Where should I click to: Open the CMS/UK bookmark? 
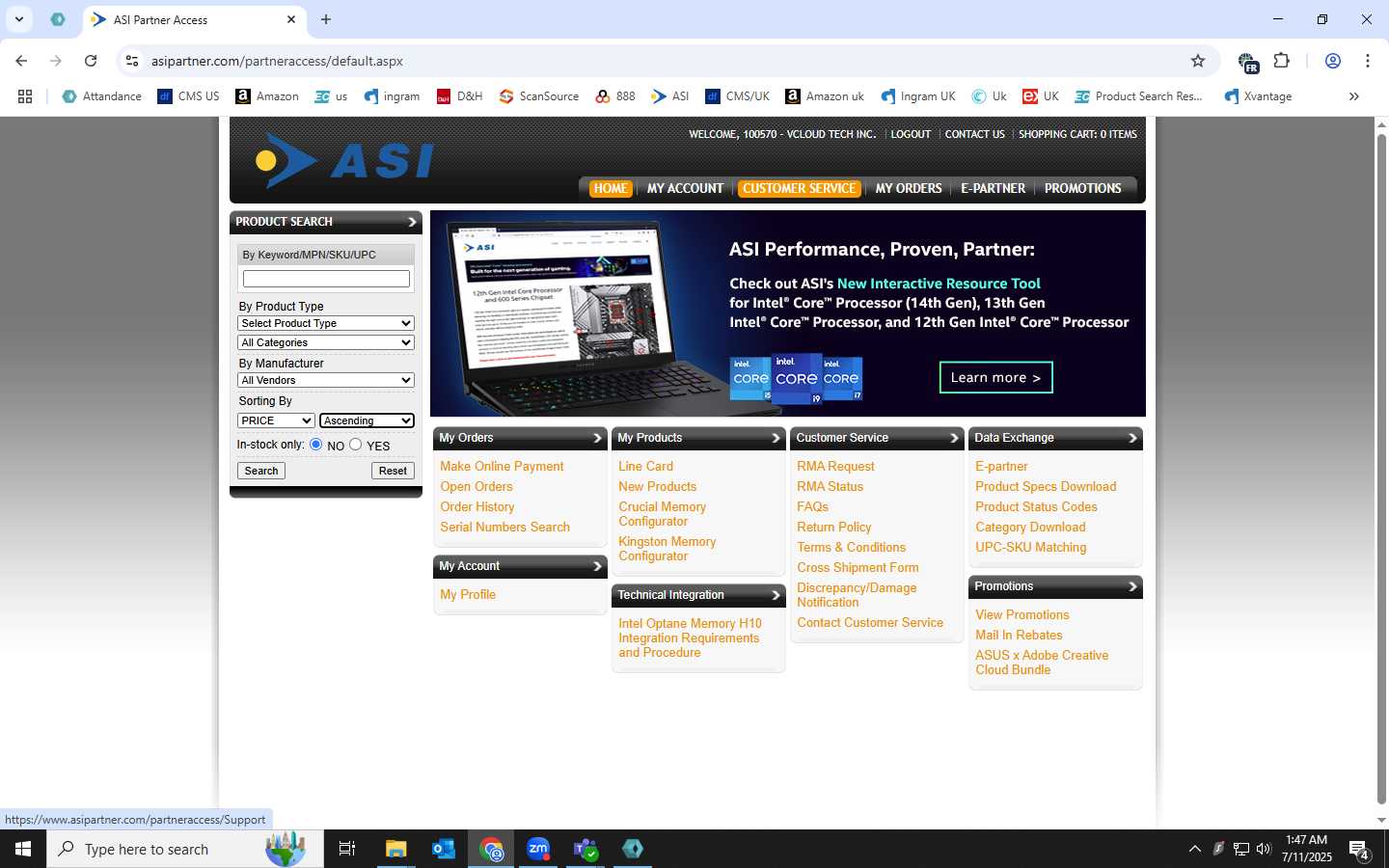pyautogui.click(x=737, y=96)
